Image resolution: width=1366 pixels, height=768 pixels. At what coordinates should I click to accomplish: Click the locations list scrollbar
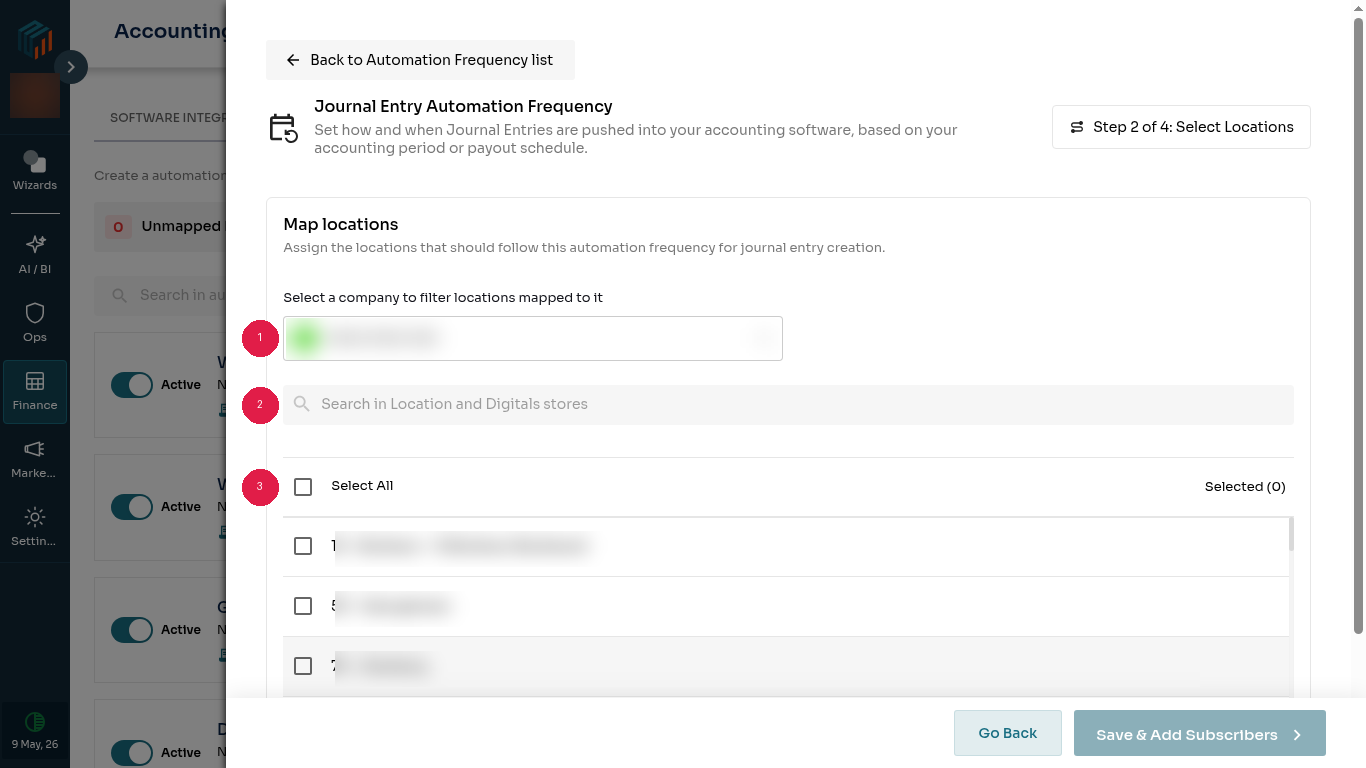pos(1291,534)
